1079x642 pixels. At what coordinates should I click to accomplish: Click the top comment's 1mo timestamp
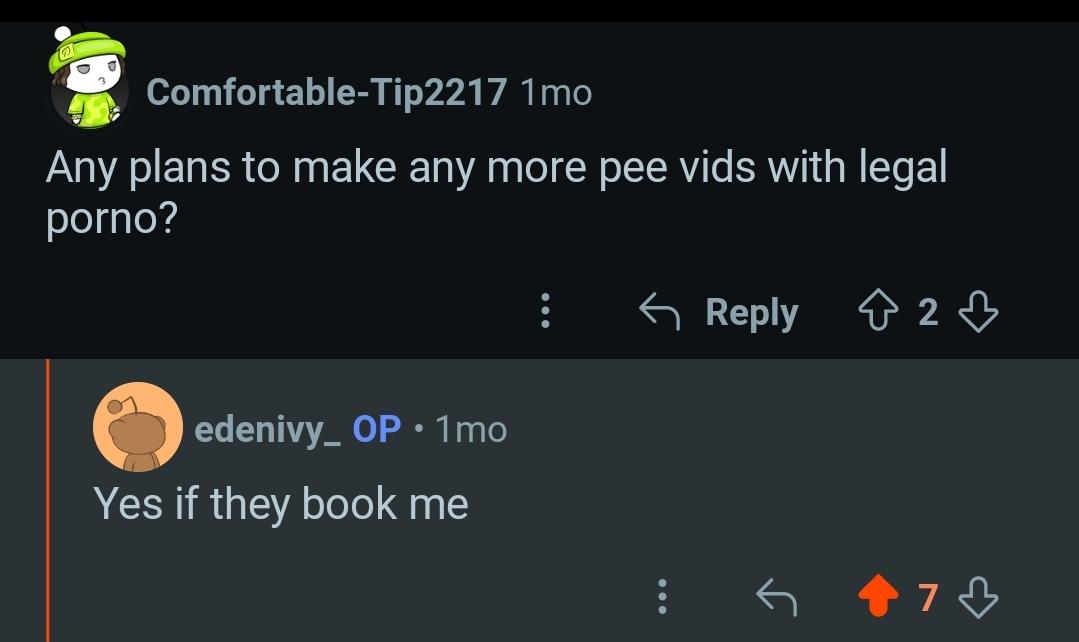pyautogui.click(x=557, y=93)
